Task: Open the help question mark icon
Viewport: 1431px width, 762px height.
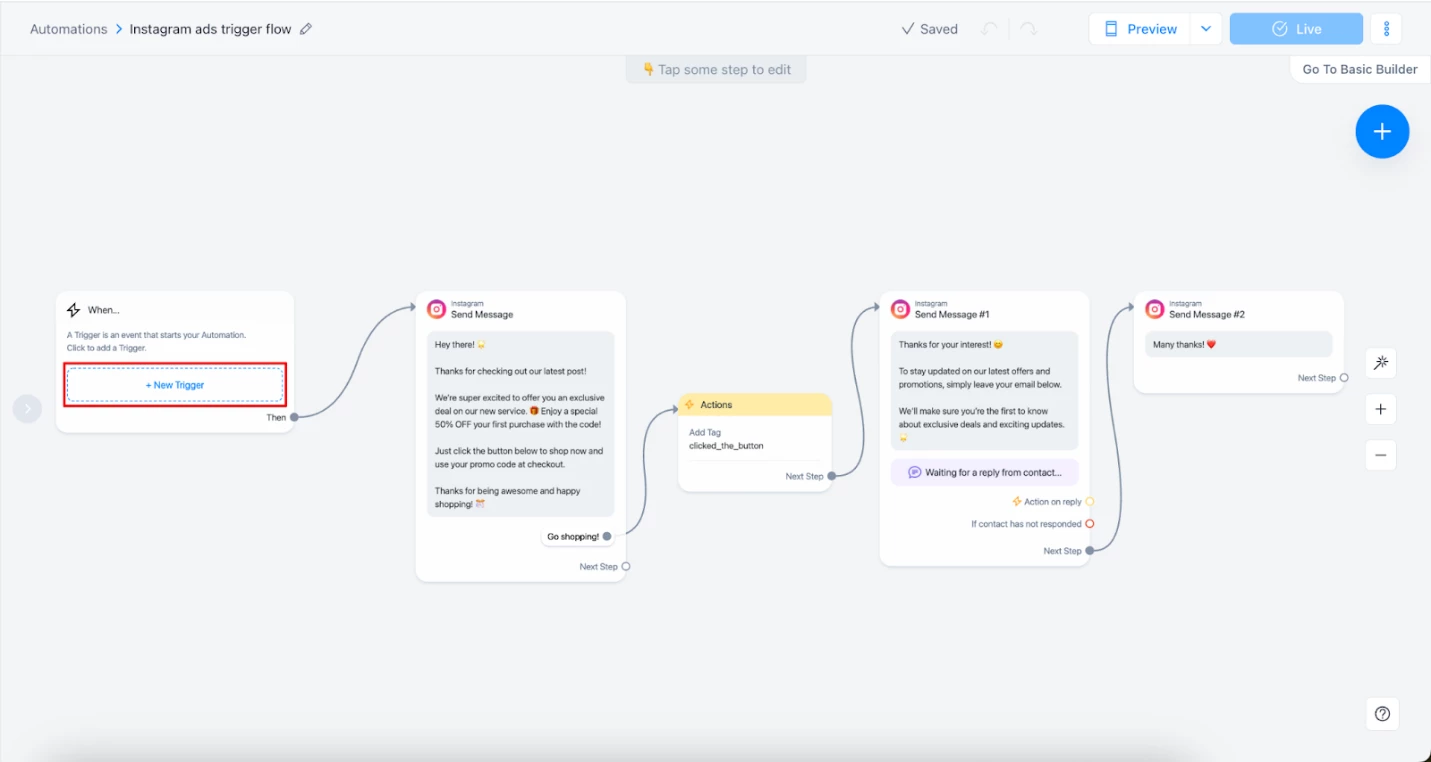Action: pos(1382,714)
